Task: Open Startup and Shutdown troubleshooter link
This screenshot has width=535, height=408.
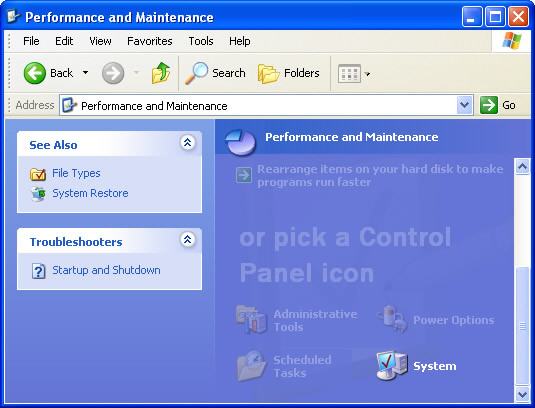Action: click(x=106, y=270)
